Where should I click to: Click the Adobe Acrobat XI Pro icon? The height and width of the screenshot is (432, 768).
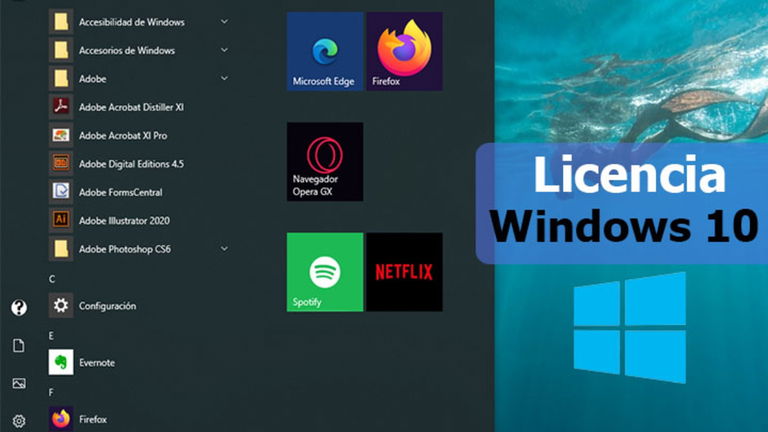click(x=61, y=135)
